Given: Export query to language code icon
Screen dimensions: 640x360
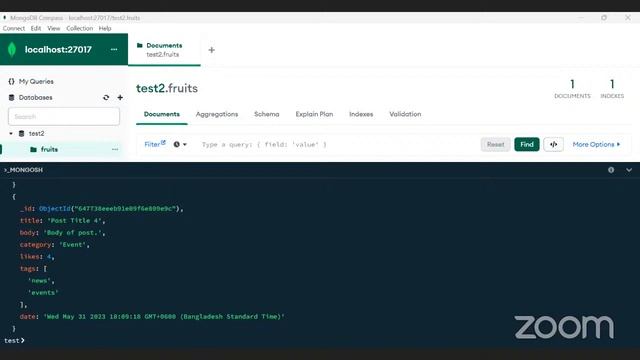Looking at the screenshot, I should (553, 144).
